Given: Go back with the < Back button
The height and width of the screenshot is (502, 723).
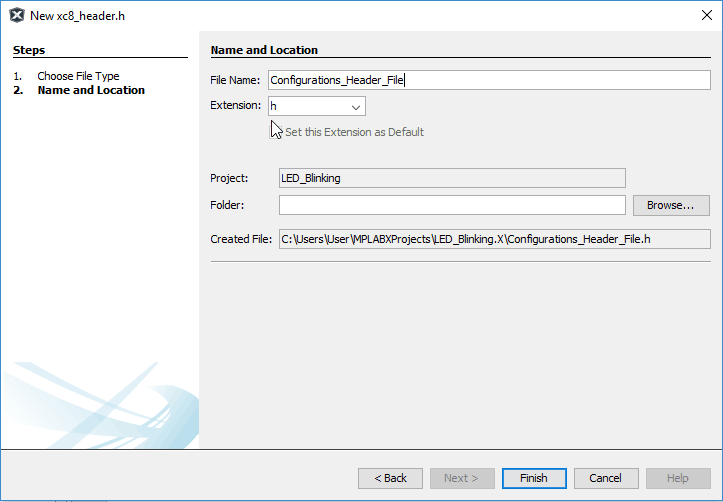Looking at the screenshot, I should pyautogui.click(x=390, y=478).
